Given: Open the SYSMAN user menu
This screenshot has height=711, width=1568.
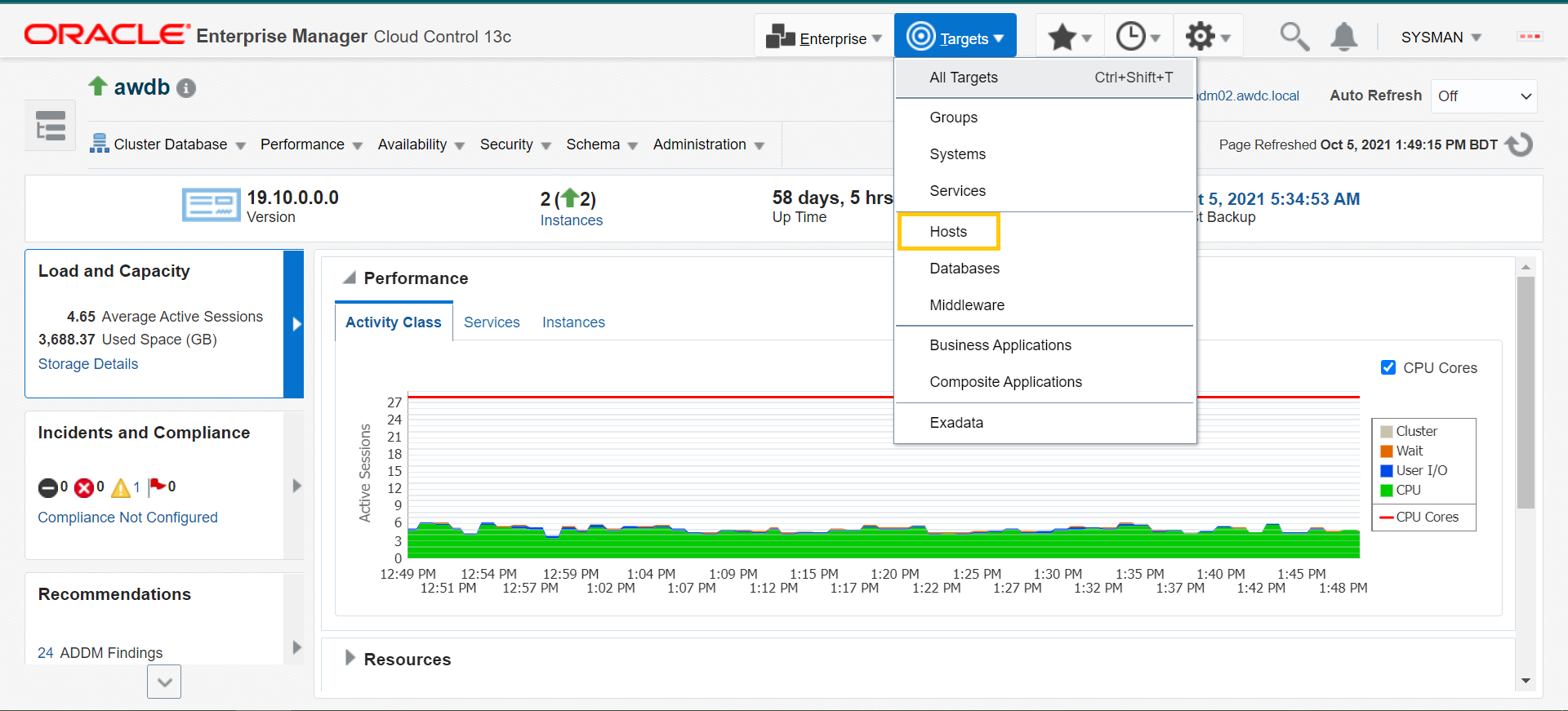Looking at the screenshot, I should [1441, 38].
